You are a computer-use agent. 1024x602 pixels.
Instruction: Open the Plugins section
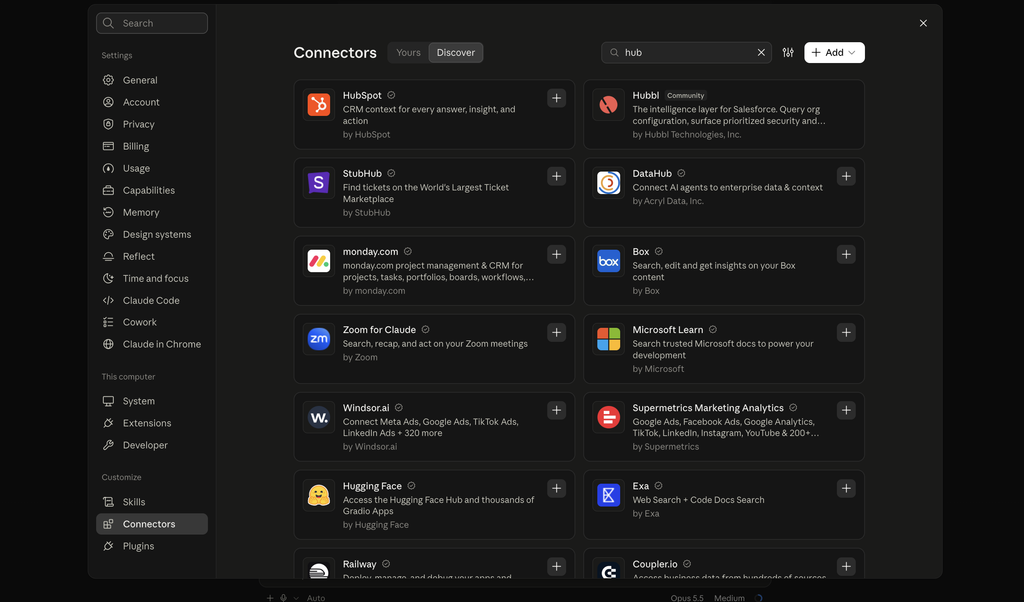152,546
